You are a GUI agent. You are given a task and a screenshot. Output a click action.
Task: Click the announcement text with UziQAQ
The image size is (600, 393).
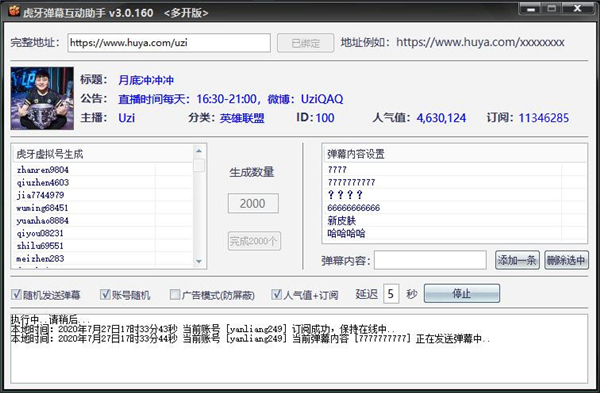pos(231,99)
